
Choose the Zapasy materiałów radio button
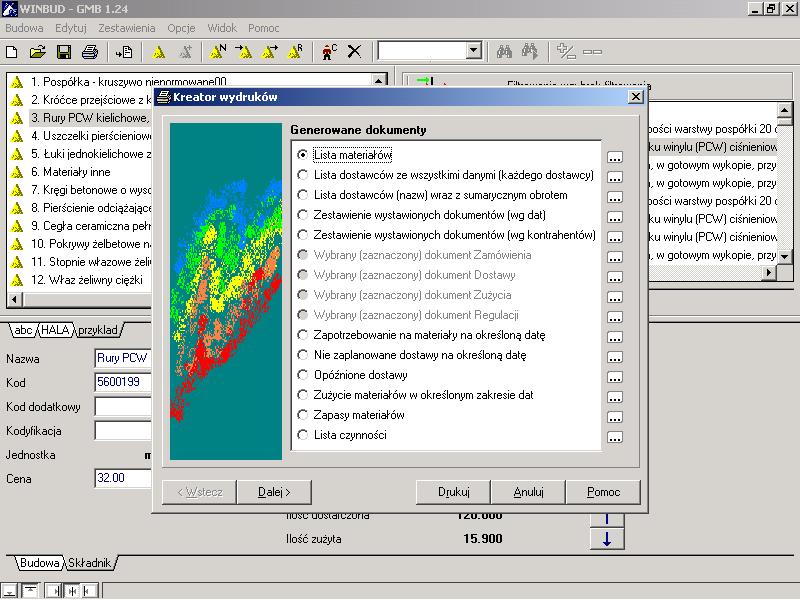point(303,415)
